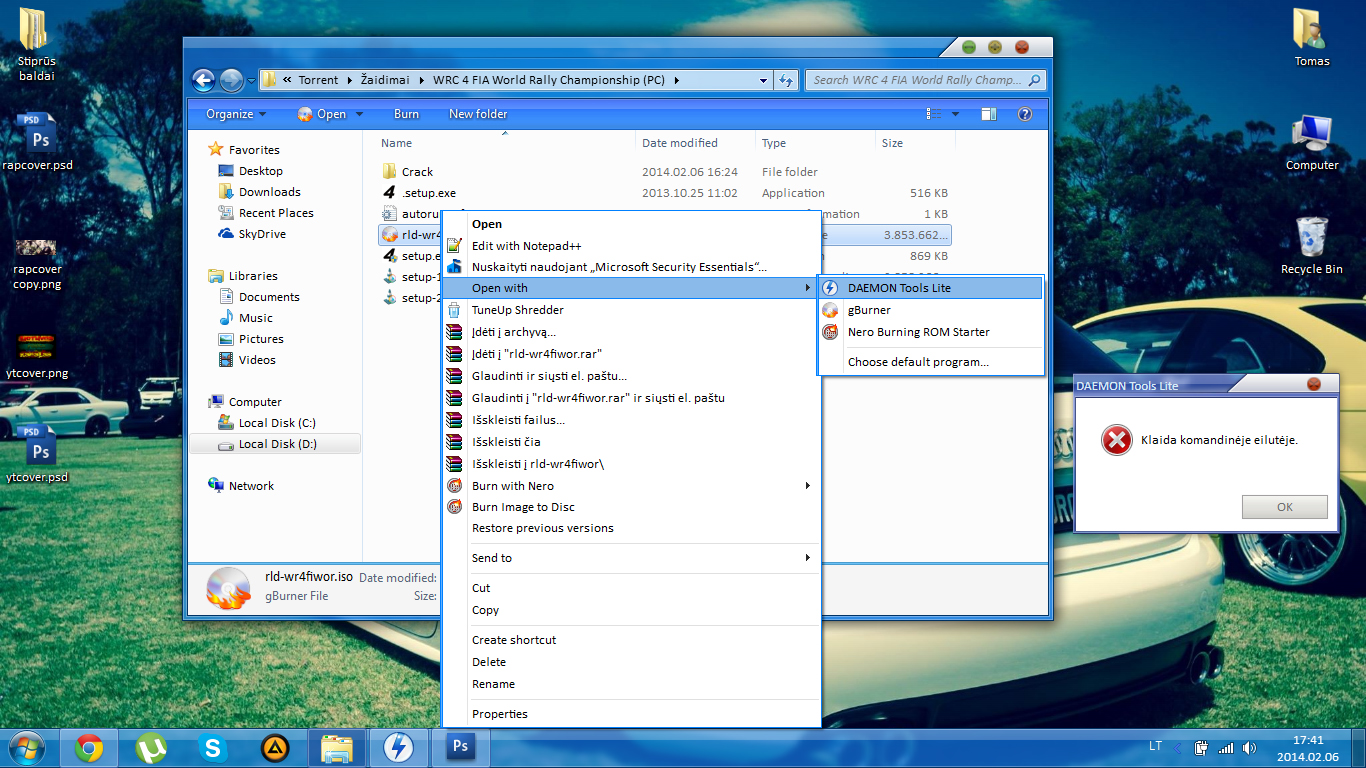The image size is (1366, 768).
Task: Open DAEMON Tools Lite from submenu
Action: [x=930, y=288]
